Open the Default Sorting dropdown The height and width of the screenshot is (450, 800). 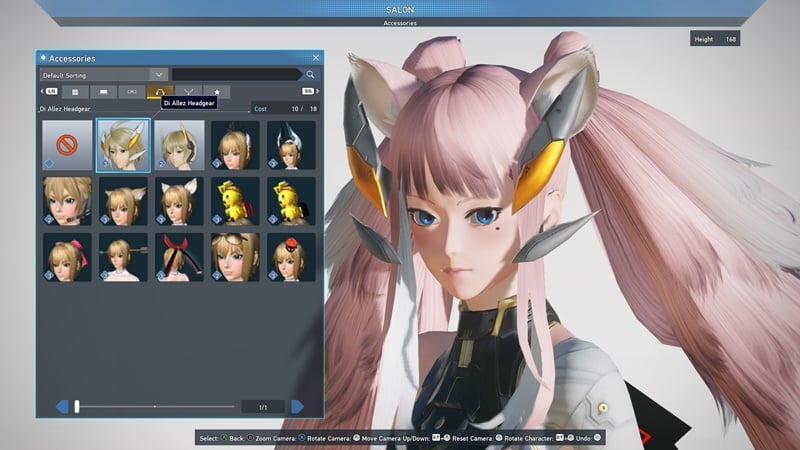[104, 75]
